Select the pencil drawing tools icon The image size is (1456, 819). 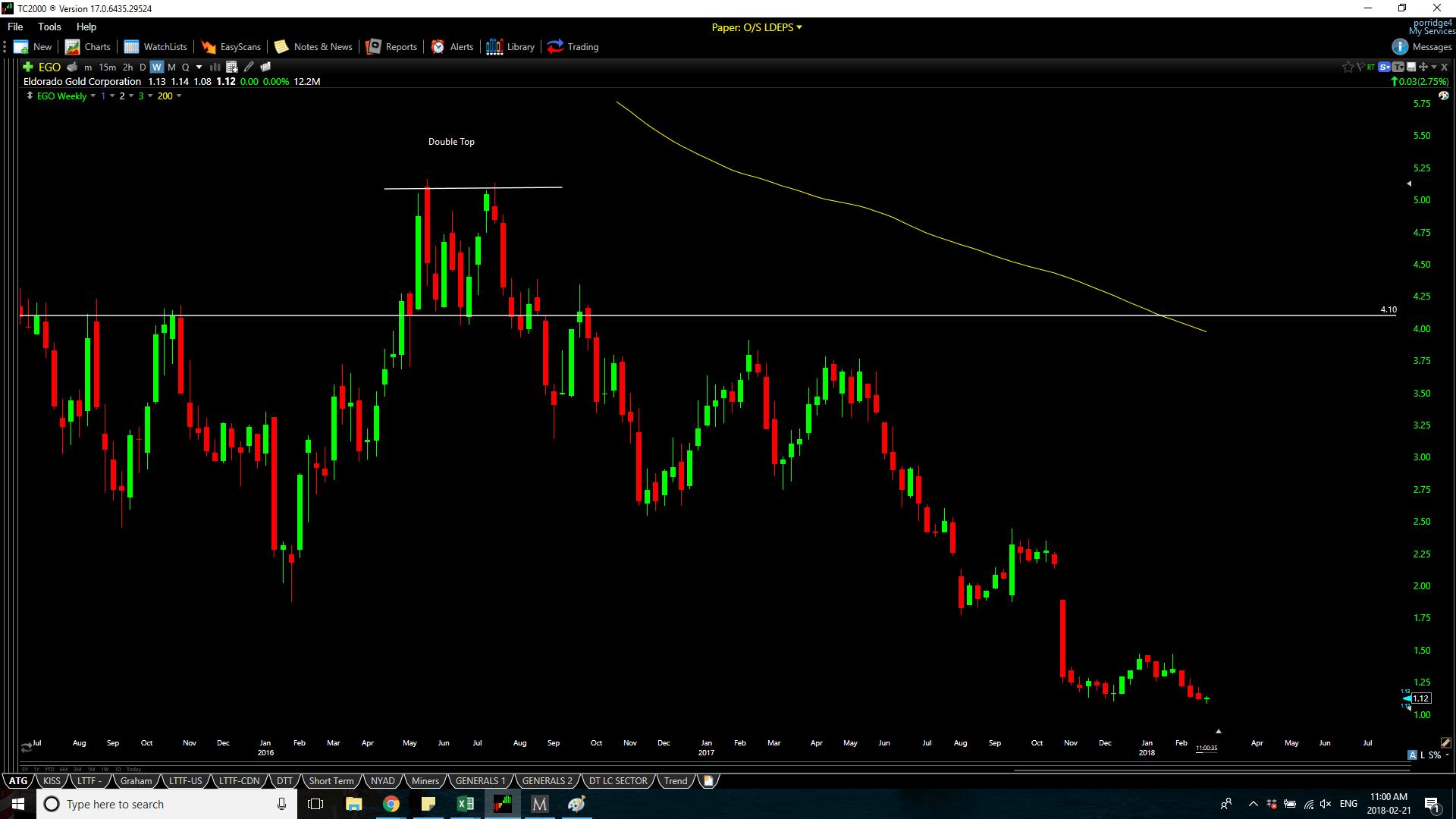(x=249, y=67)
